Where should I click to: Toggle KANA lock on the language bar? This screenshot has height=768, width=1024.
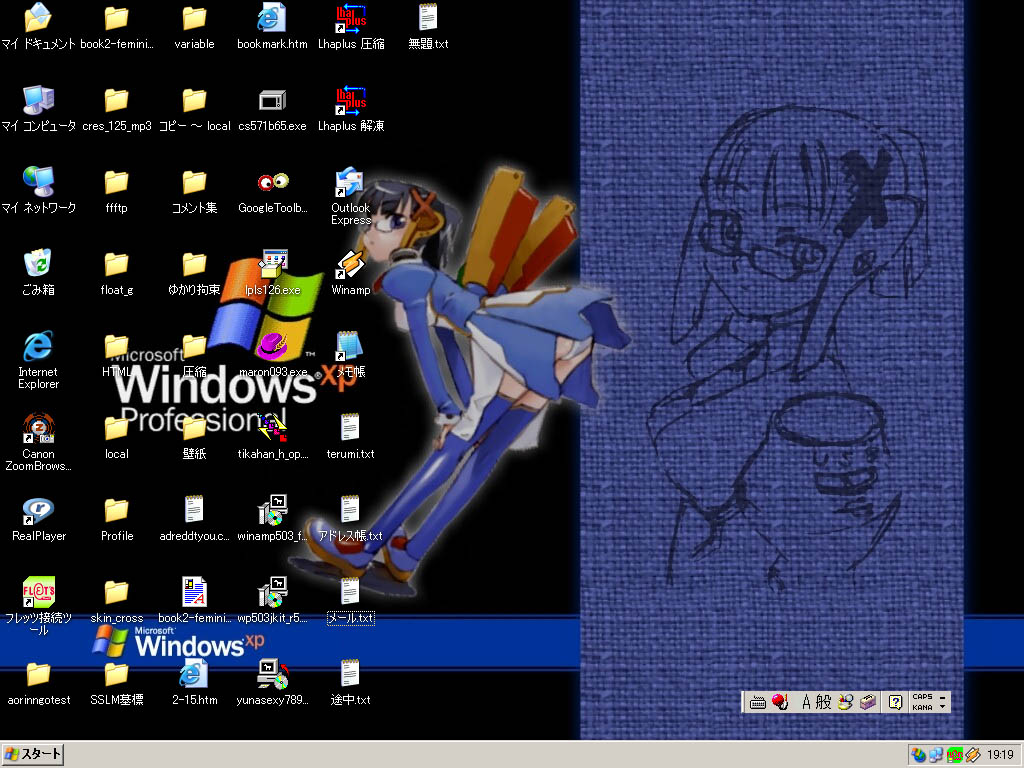(922, 707)
